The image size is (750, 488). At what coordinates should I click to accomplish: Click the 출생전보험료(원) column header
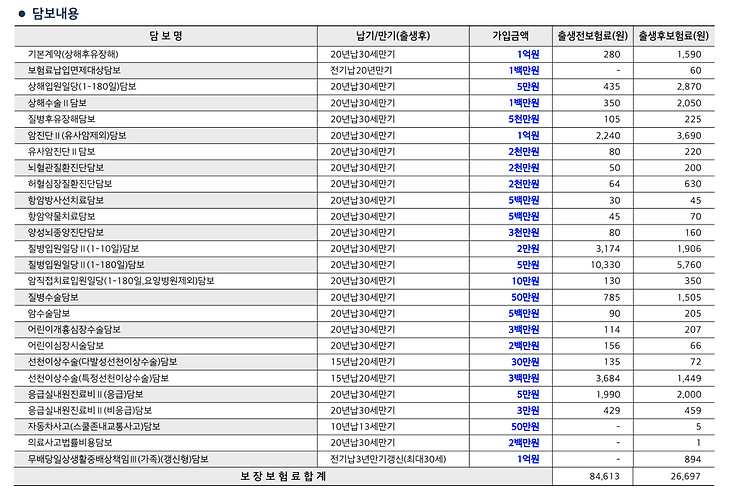593,36
